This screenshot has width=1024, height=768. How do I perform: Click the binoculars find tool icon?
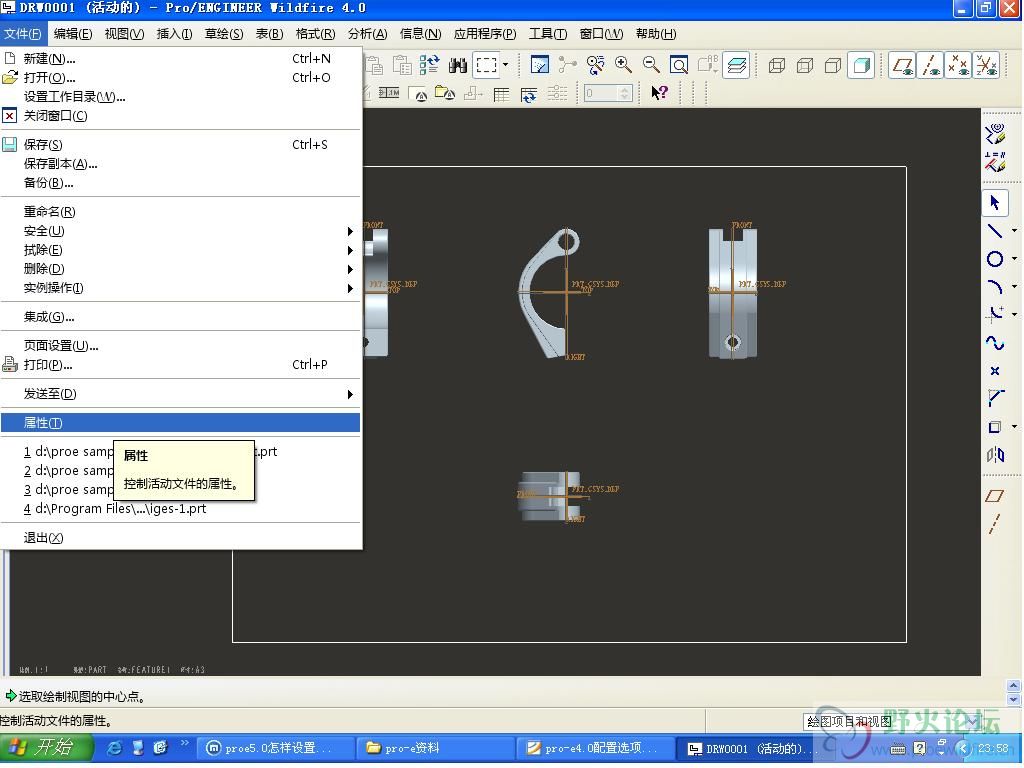[458, 65]
